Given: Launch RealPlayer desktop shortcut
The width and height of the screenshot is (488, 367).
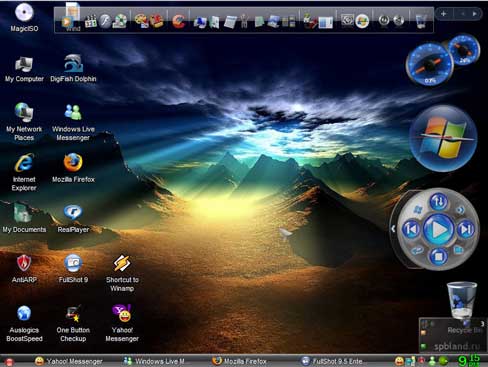Looking at the screenshot, I should (x=73, y=219).
